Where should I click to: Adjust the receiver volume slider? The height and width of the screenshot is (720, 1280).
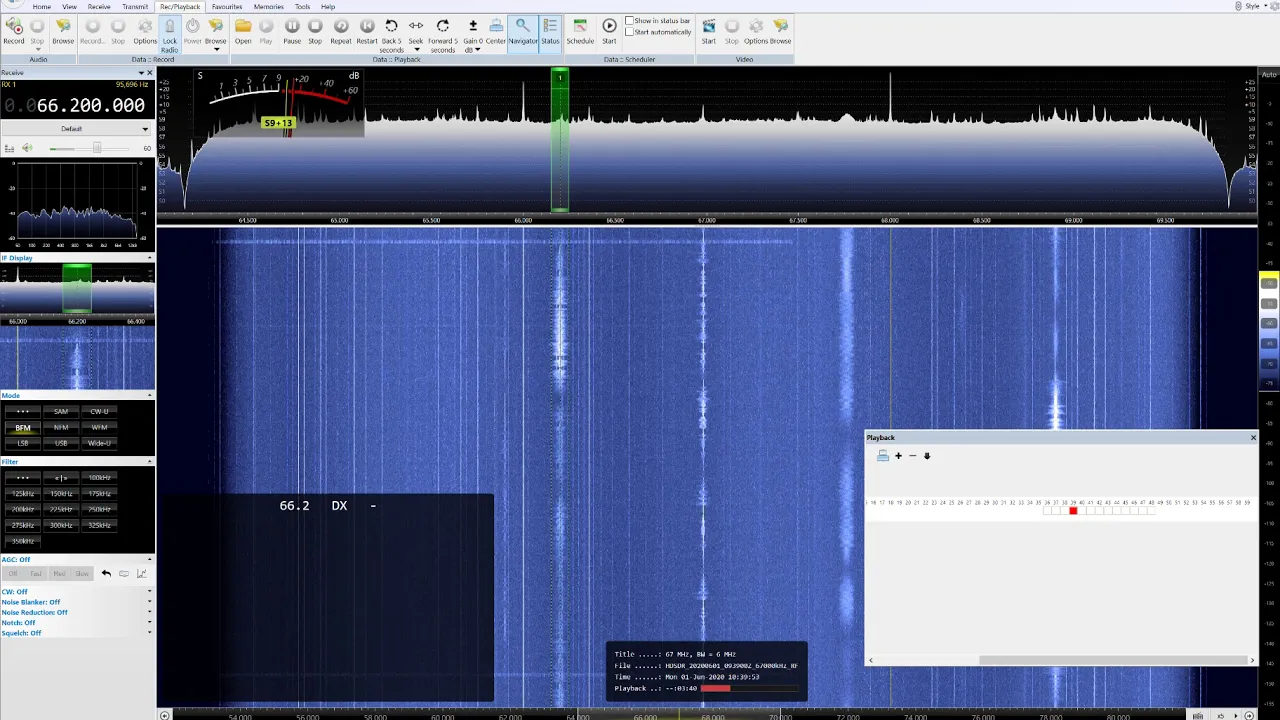click(97, 148)
